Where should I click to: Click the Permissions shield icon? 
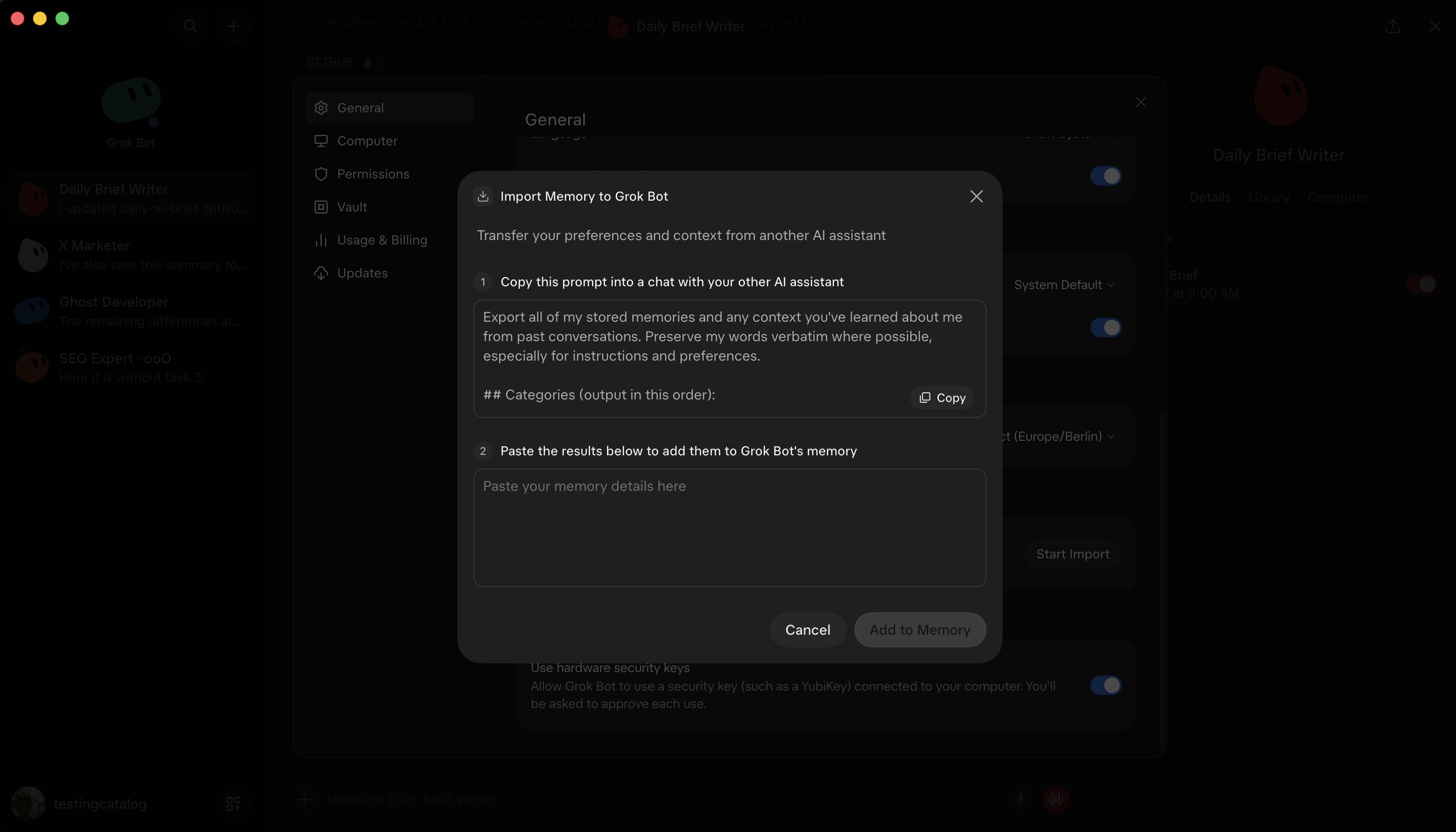pyautogui.click(x=321, y=173)
